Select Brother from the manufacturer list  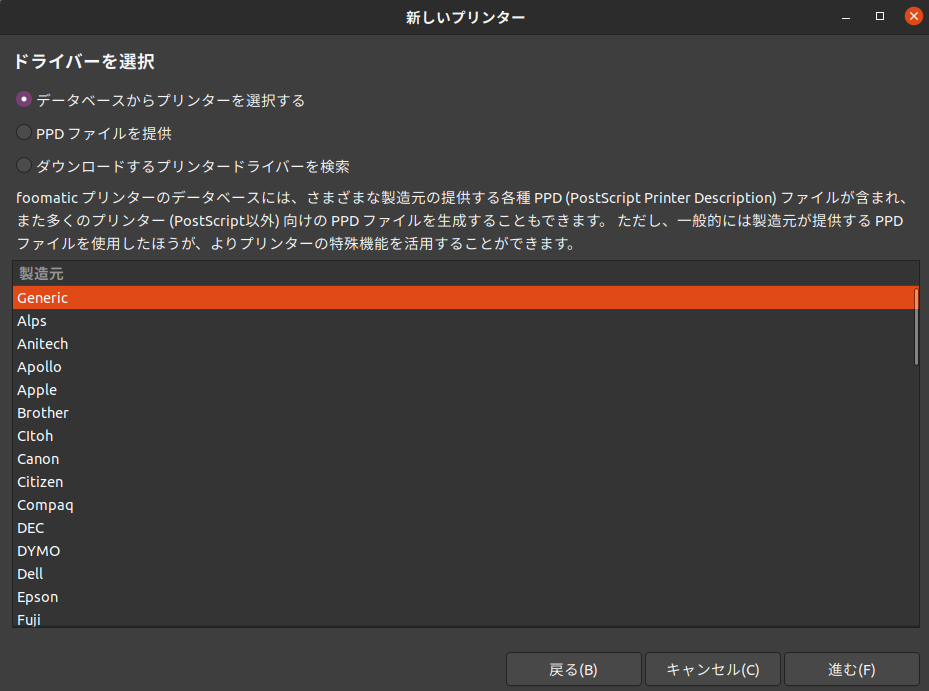pos(43,413)
